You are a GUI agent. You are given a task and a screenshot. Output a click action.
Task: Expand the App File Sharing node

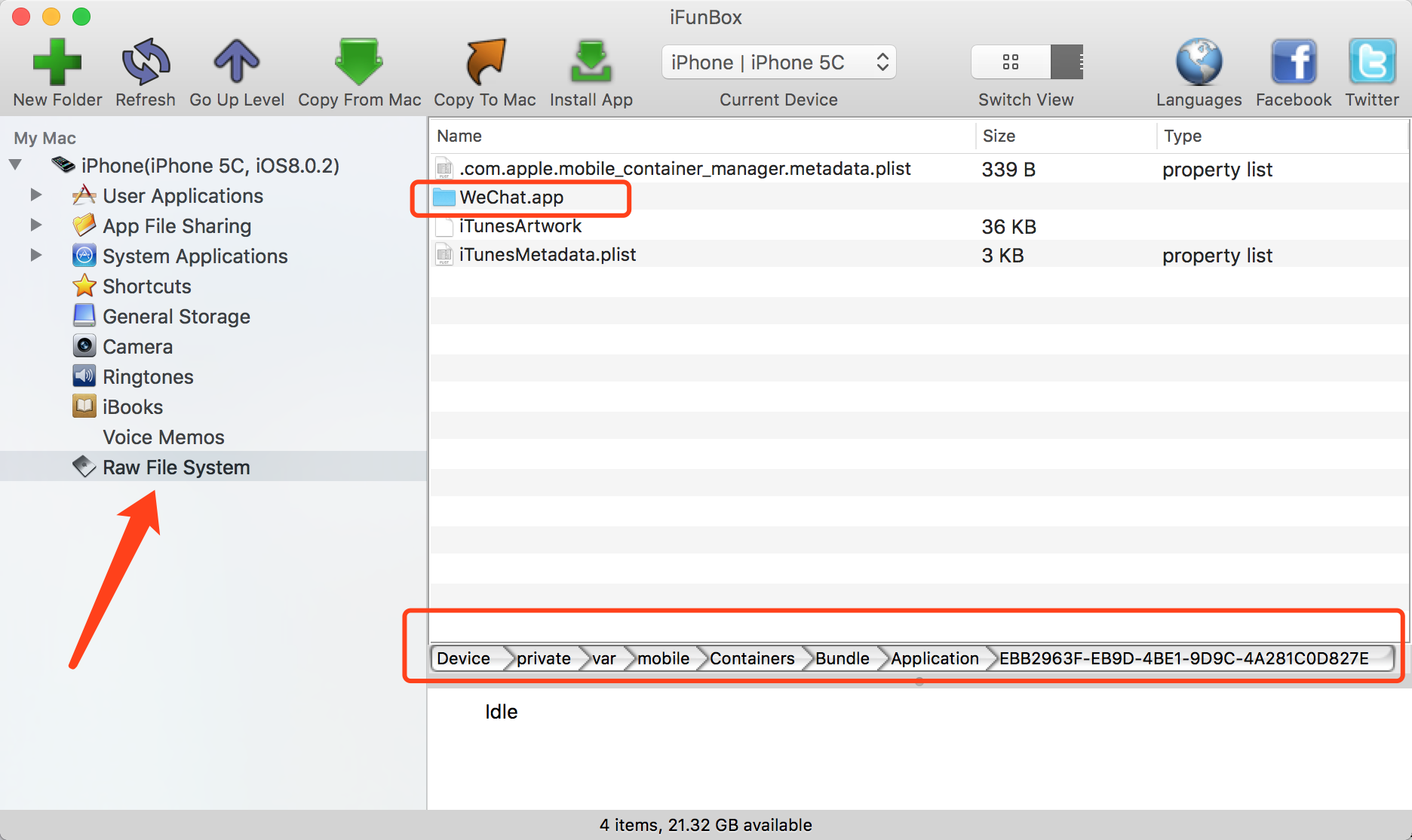point(35,225)
